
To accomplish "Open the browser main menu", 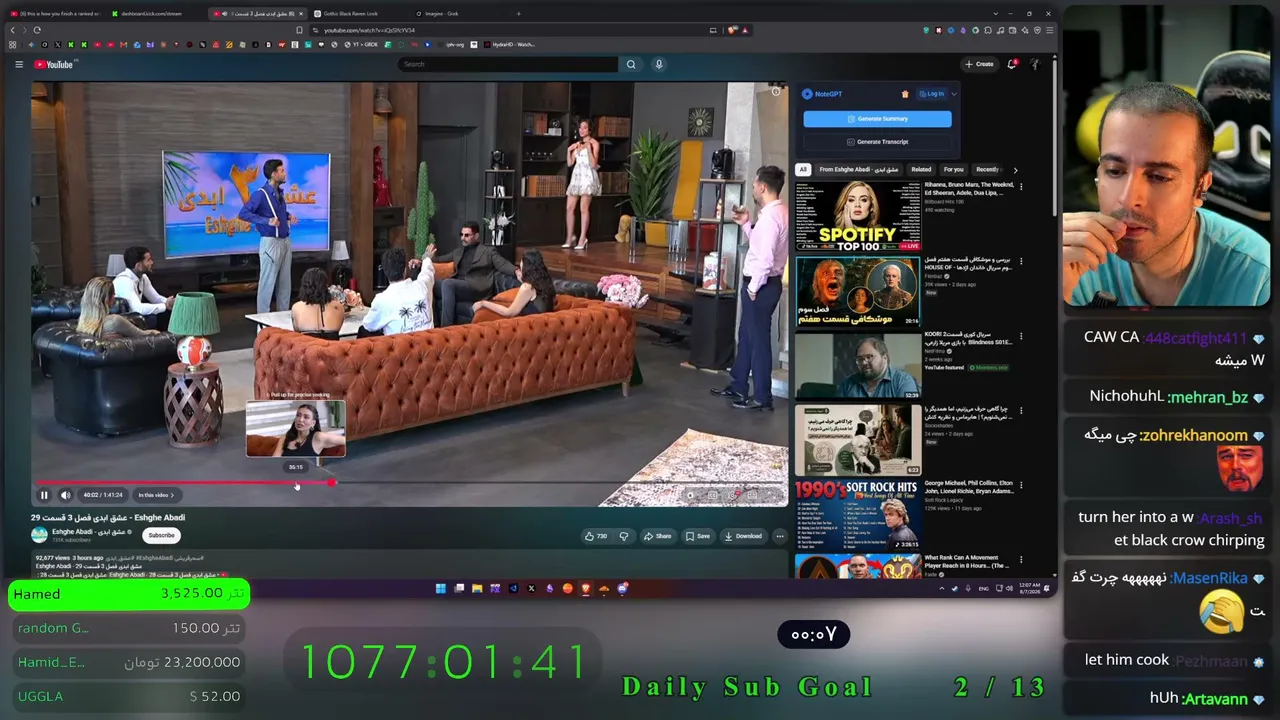I will click(1049, 30).
